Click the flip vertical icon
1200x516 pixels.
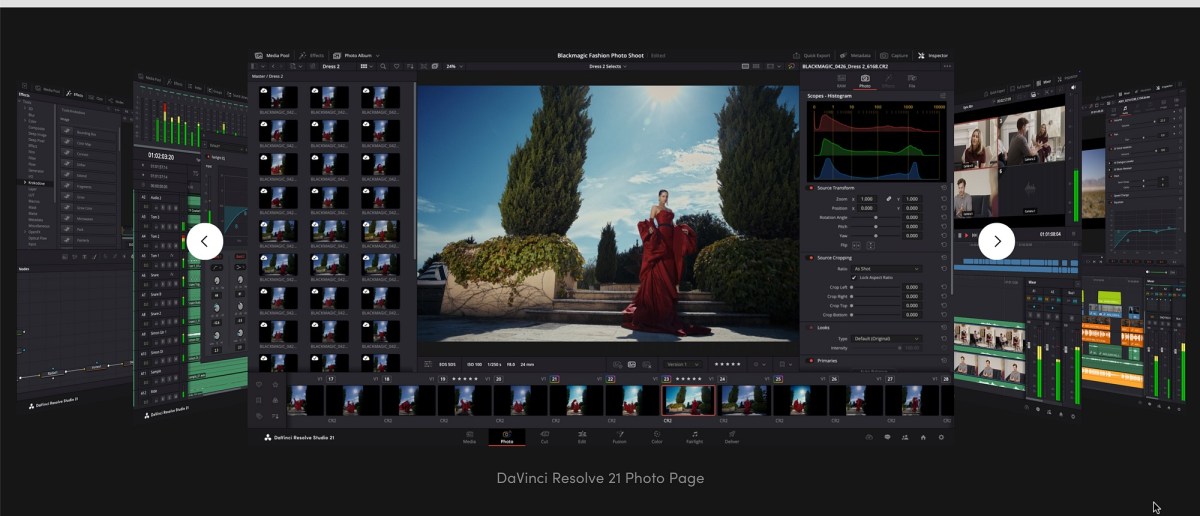871,245
